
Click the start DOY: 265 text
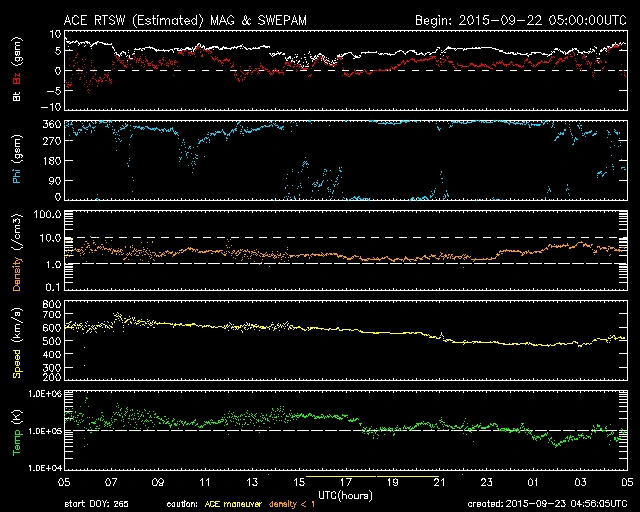(95, 504)
